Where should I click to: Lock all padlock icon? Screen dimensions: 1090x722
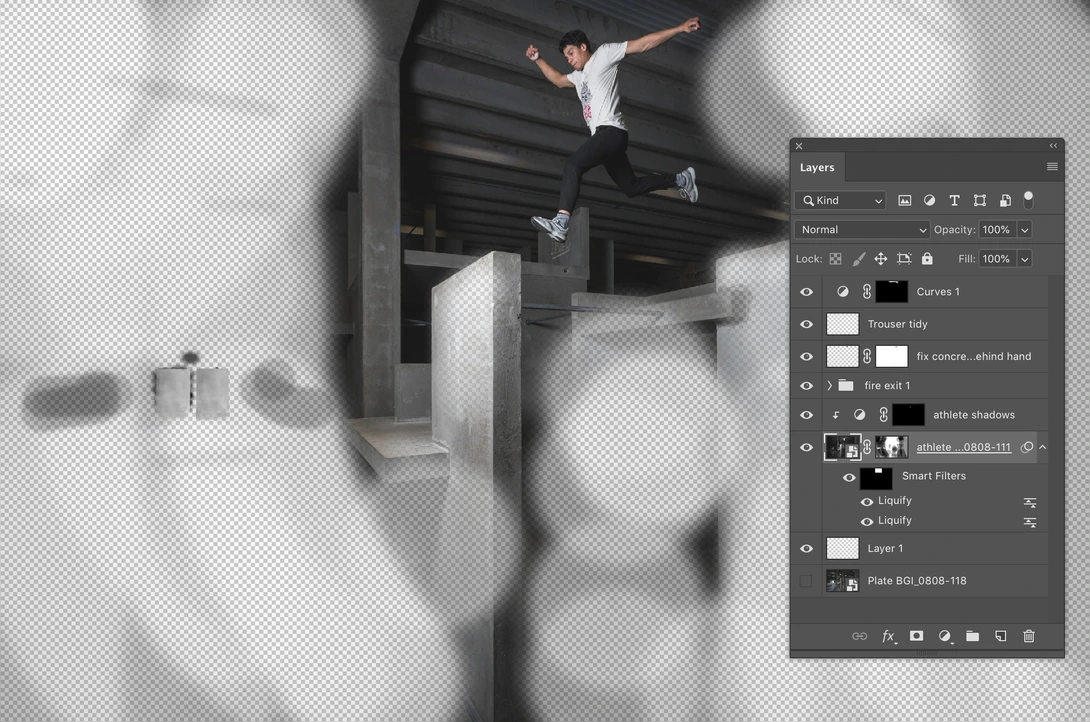927,259
